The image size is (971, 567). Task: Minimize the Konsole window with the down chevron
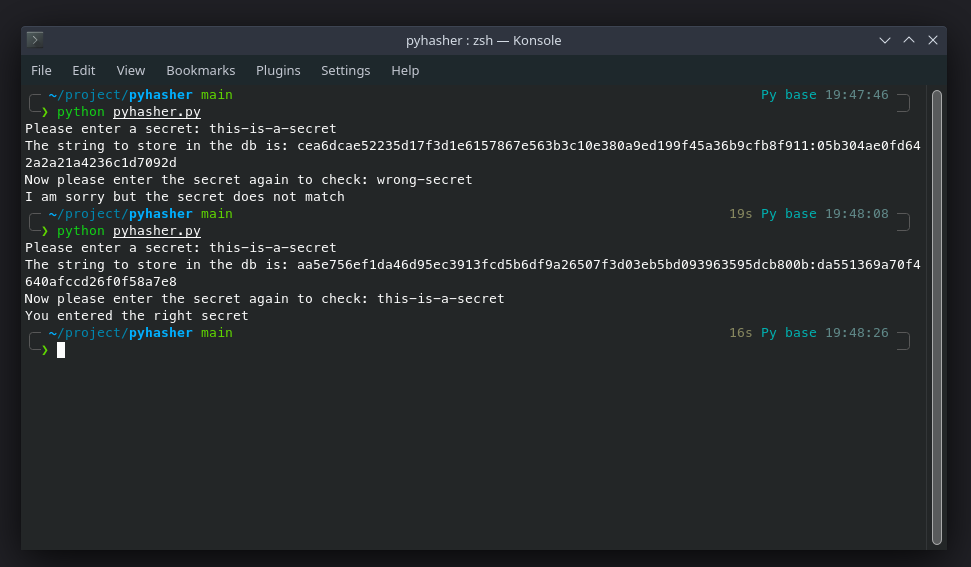[885, 40]
